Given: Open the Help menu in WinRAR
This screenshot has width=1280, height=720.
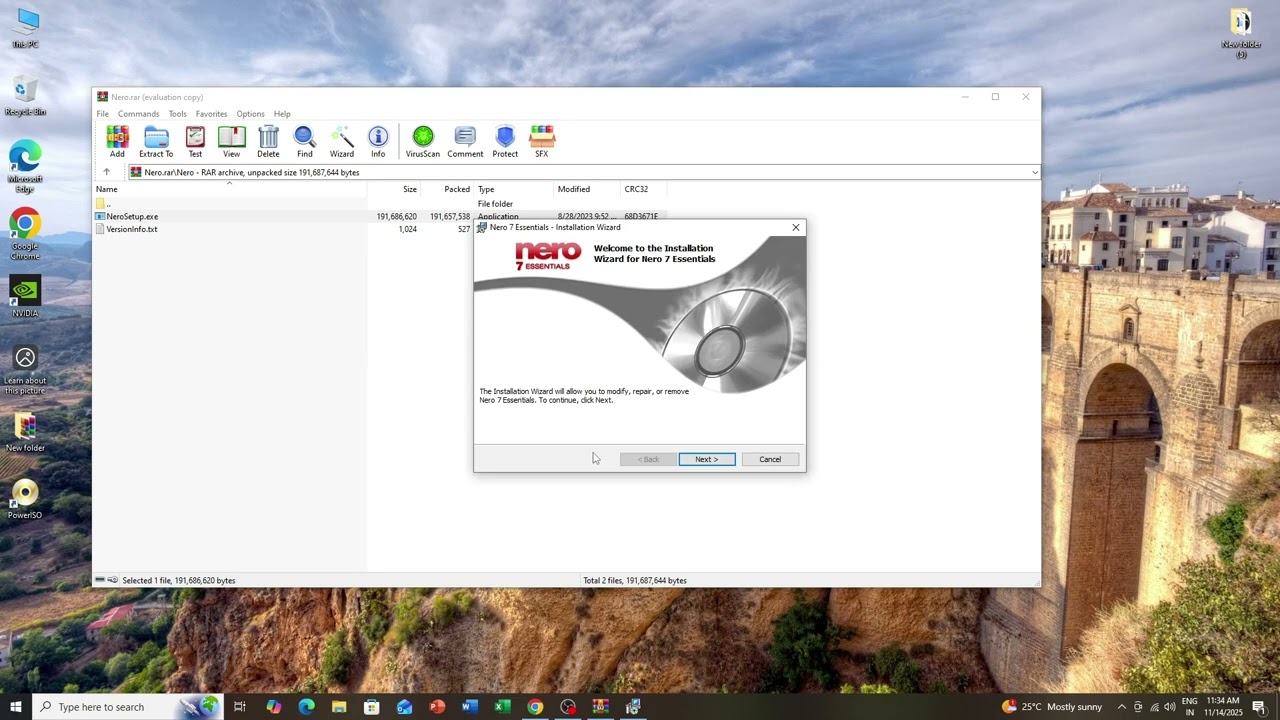Looking at the screenshot, I should click(282, 114).
